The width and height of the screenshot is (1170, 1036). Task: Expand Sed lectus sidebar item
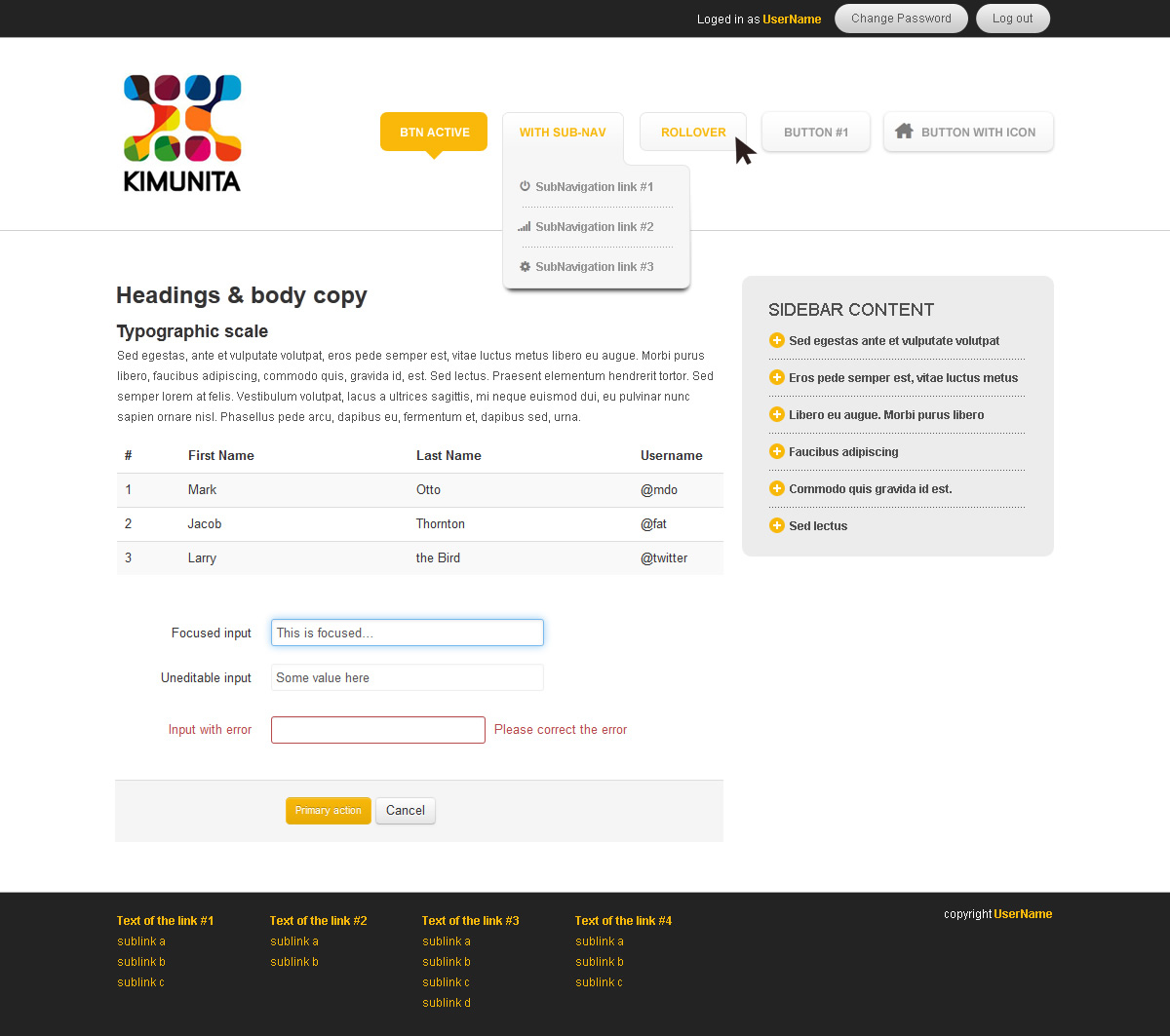point(818,525)
